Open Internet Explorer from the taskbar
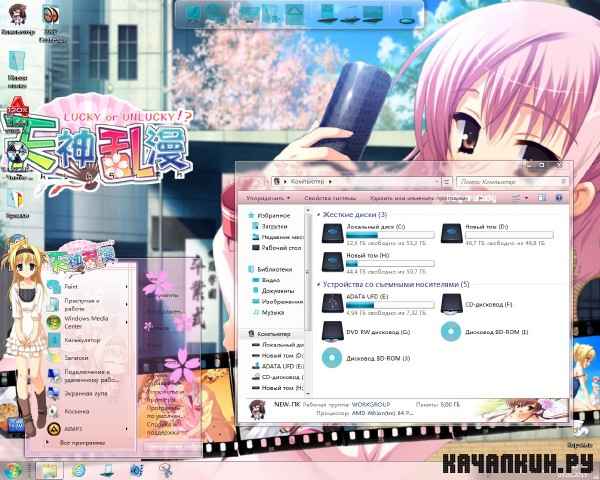The width and height of the screenshot is (600, 480). pos(78,470)
